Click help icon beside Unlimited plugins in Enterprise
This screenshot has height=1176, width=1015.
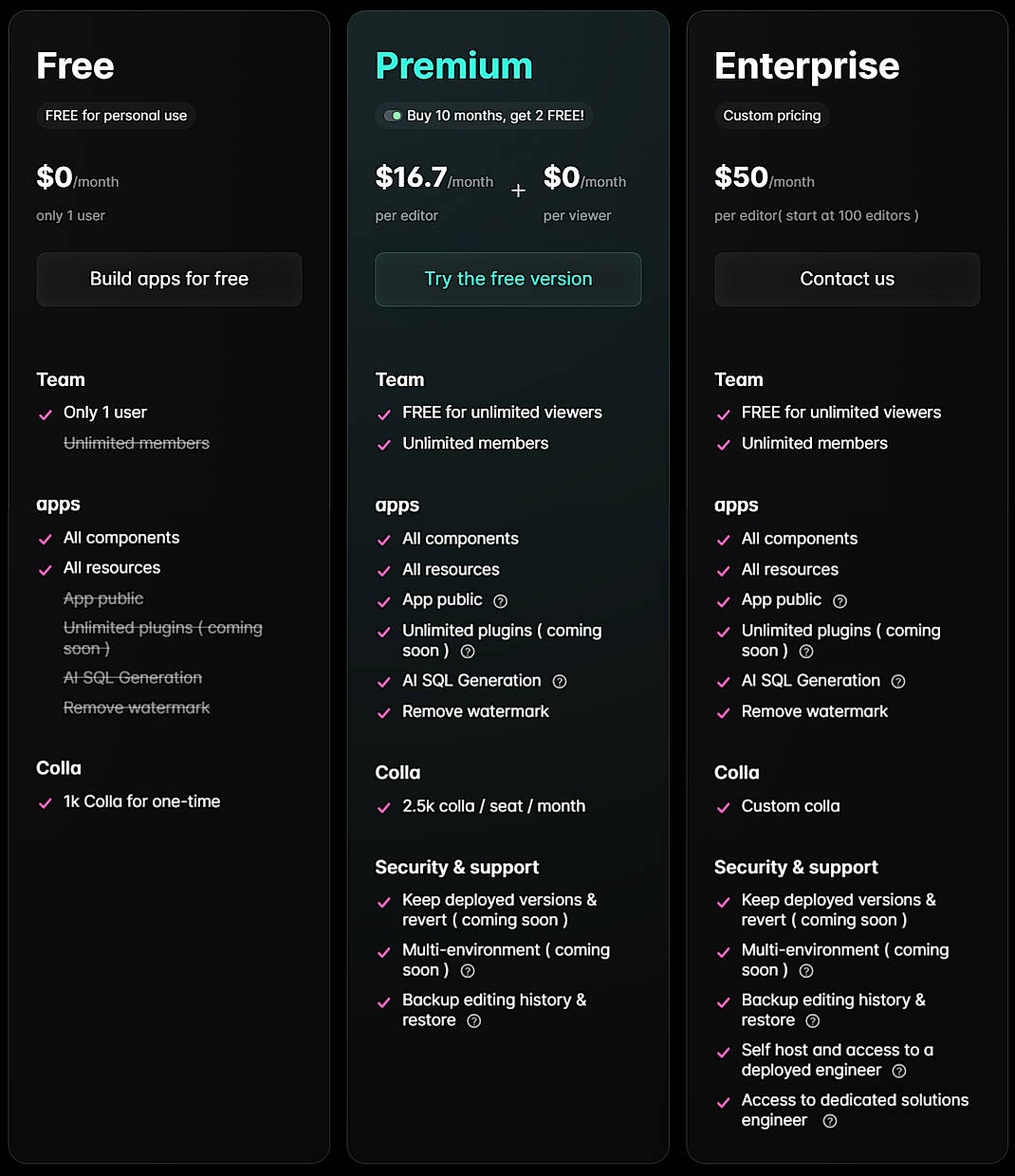coord(805,652)
